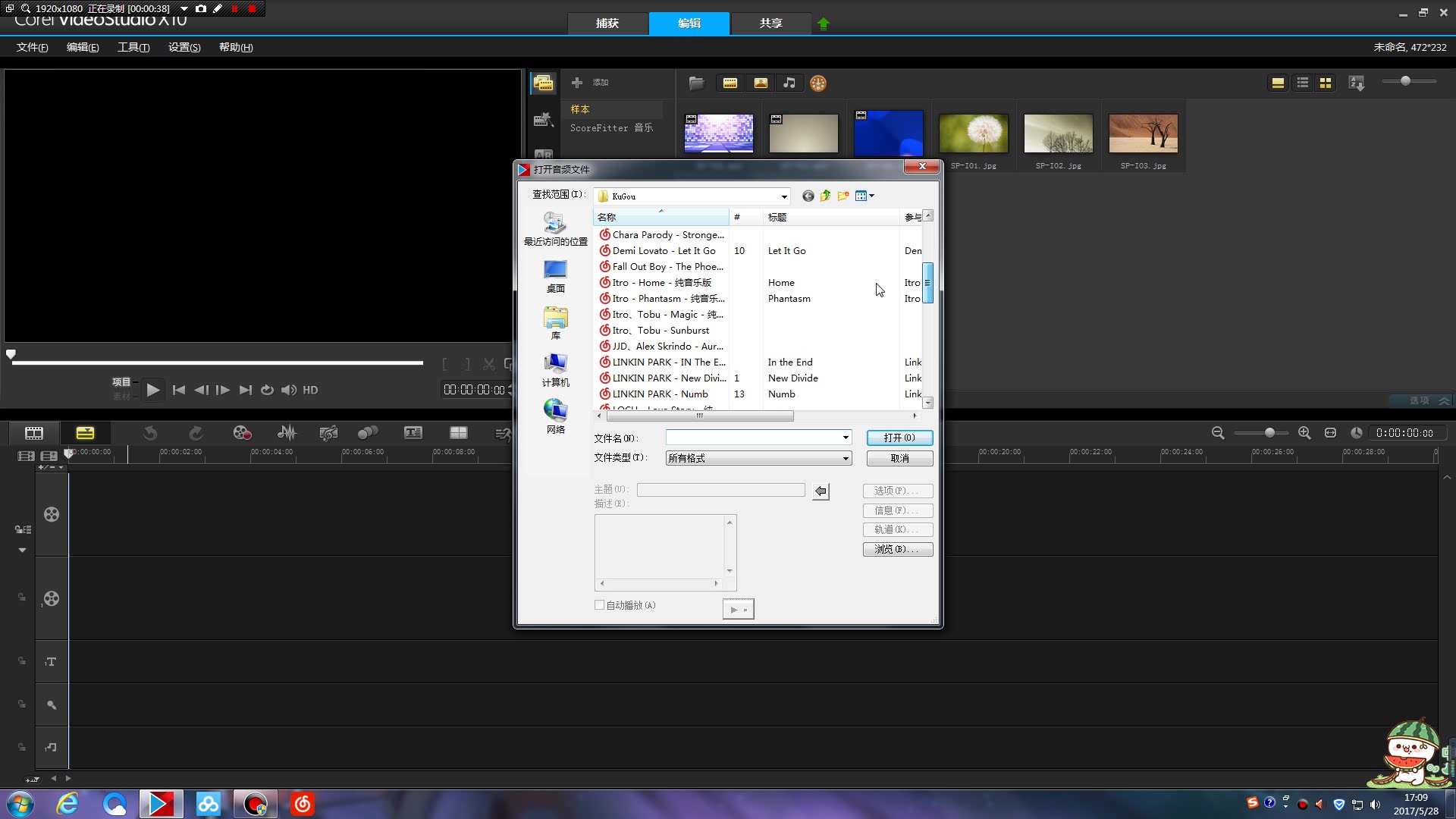Click the Open button in dialog
Image resolution: width=1456 pixels, height=819 pixels.
coord(899,438)
